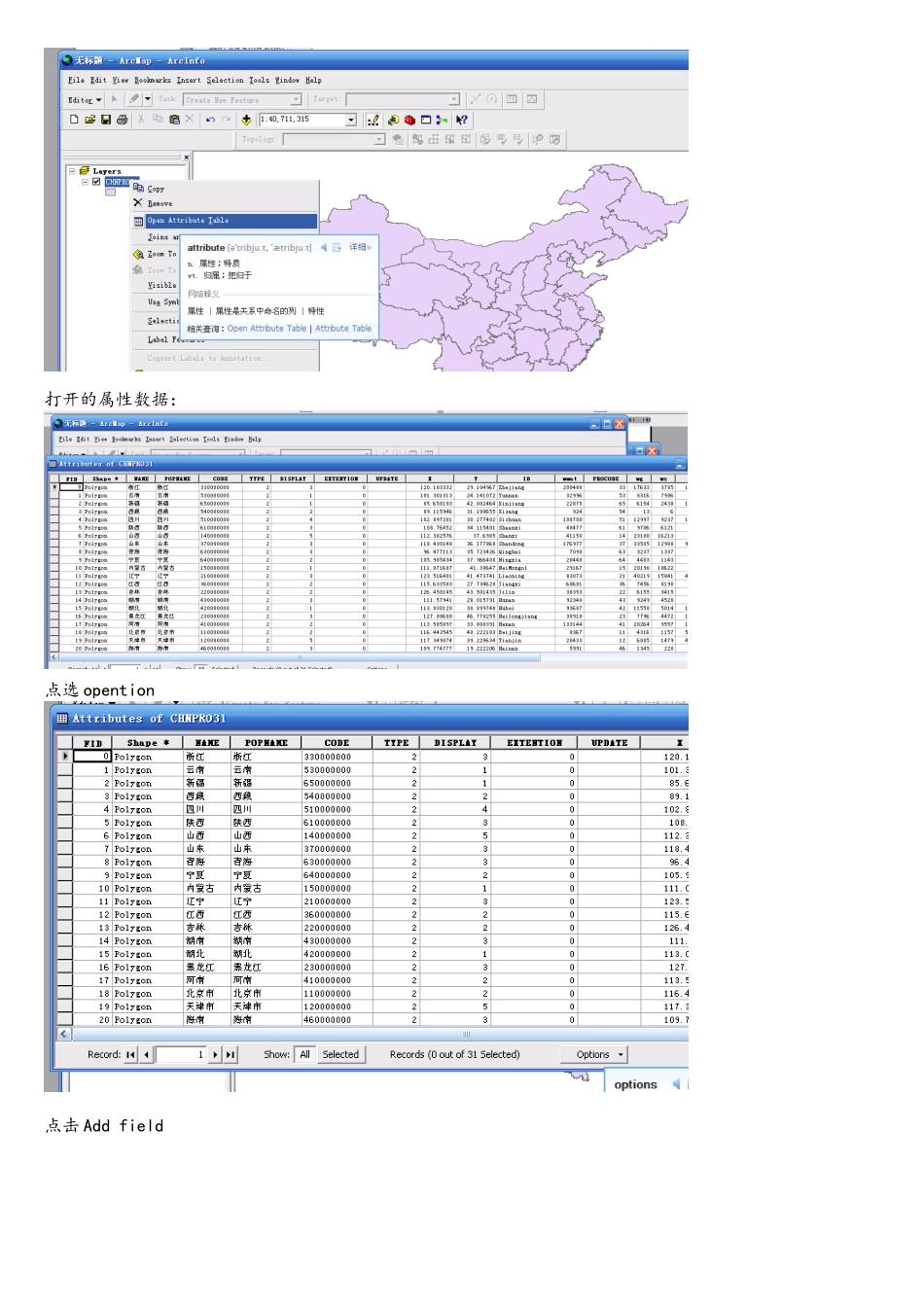
Task: Click the table horizontal scrollbar left arrow
Action: coord(64,1034)
